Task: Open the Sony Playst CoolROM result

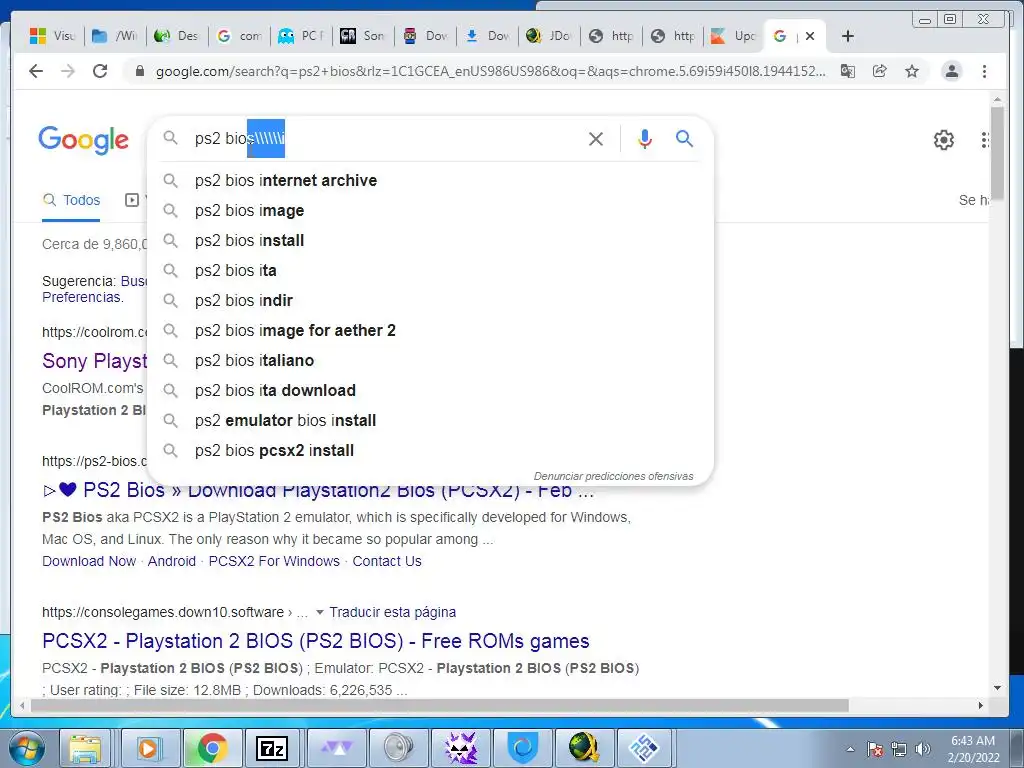Action: tap(95, 361)
